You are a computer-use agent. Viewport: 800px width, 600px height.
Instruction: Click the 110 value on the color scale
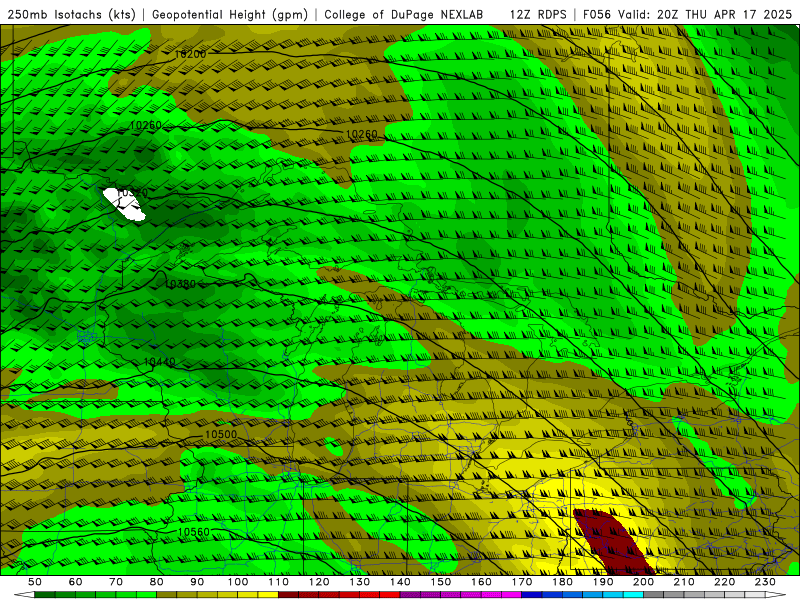click(x=279, y=582)
